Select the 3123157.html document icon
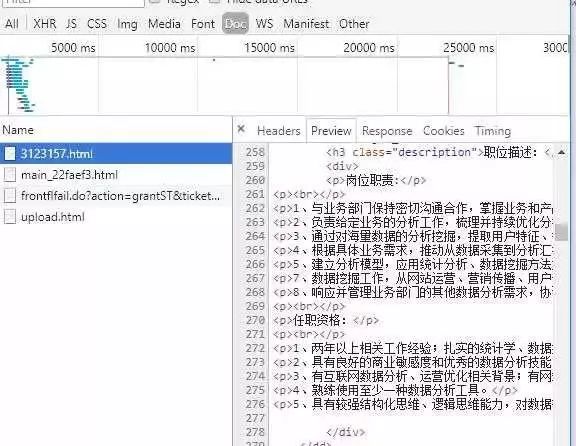The image size is (576, 446). (10, 154)
